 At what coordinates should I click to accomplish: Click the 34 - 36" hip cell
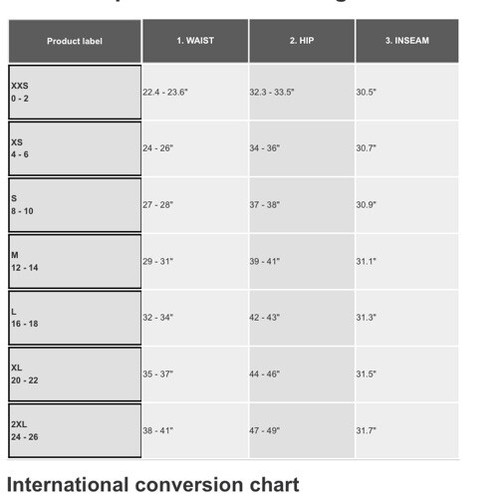[x=302, y=148]
